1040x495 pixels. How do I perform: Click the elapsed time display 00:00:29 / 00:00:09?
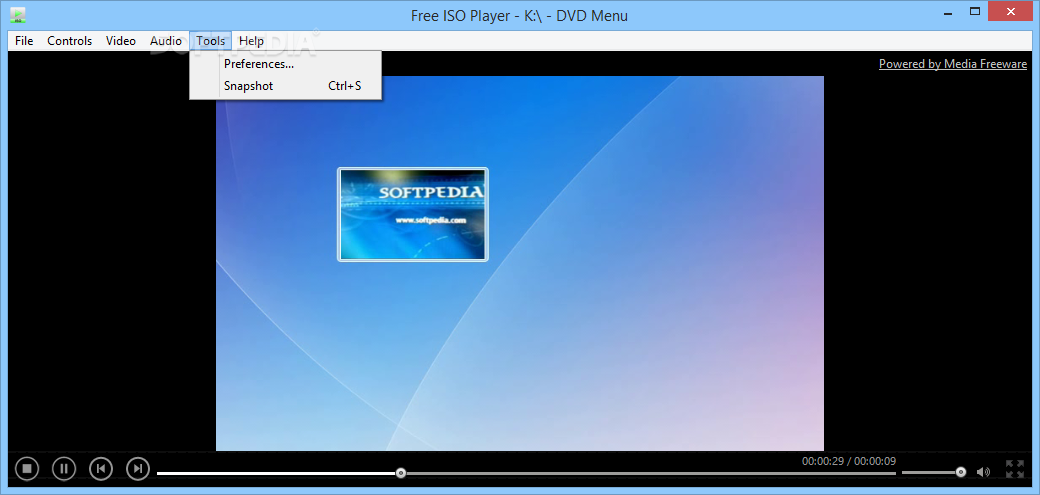848,460
